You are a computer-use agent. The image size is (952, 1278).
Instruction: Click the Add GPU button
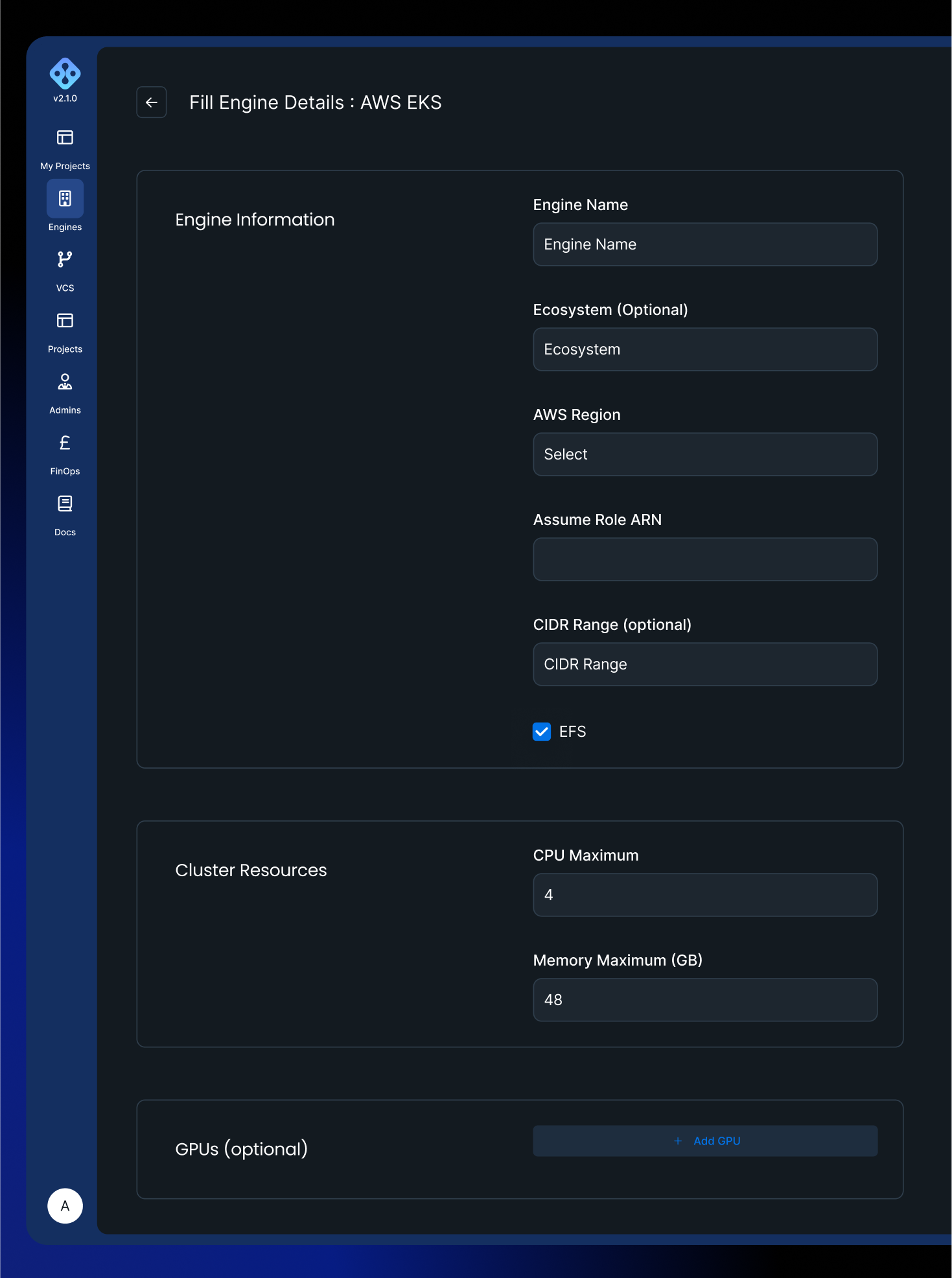pos(705,1141)
